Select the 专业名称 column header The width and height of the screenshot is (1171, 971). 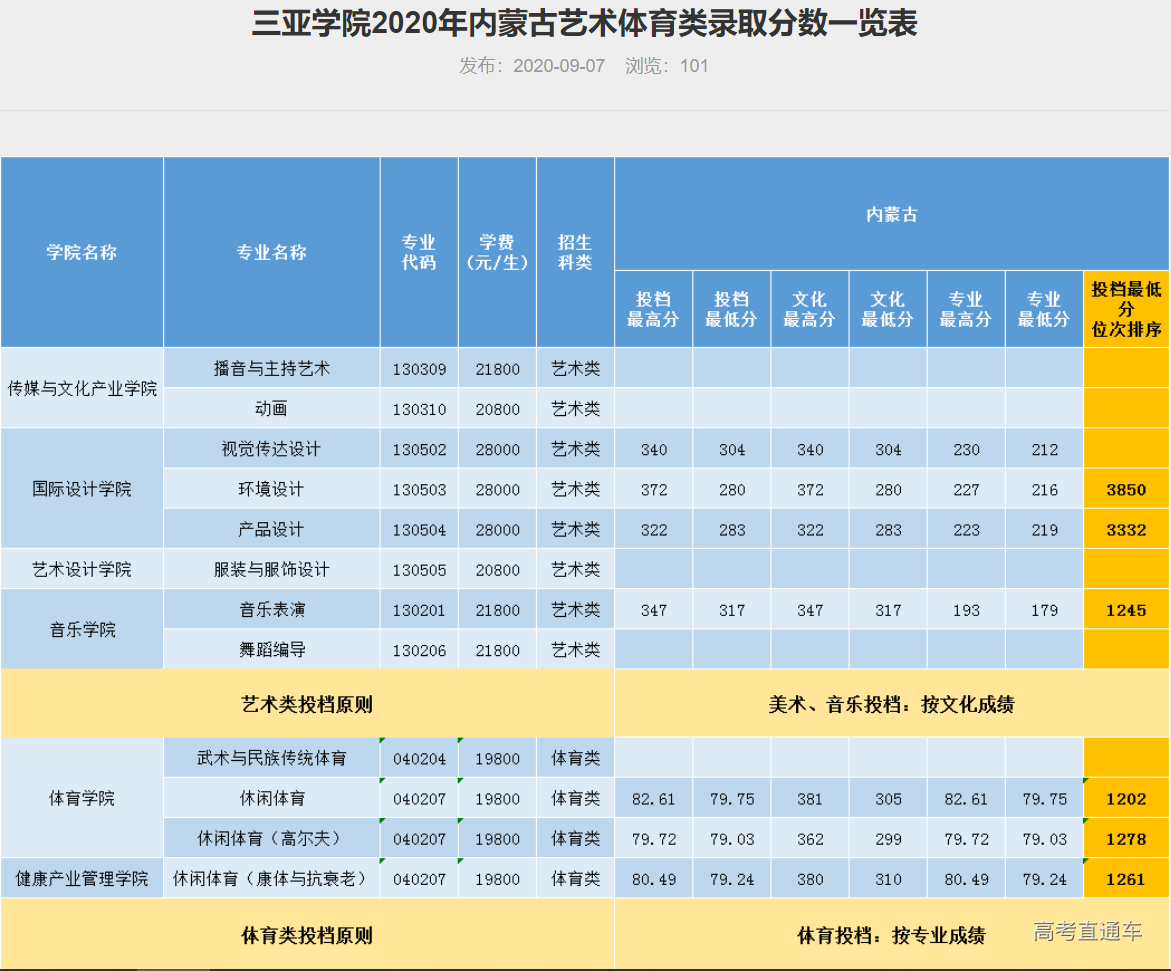[x=271, y=252]
